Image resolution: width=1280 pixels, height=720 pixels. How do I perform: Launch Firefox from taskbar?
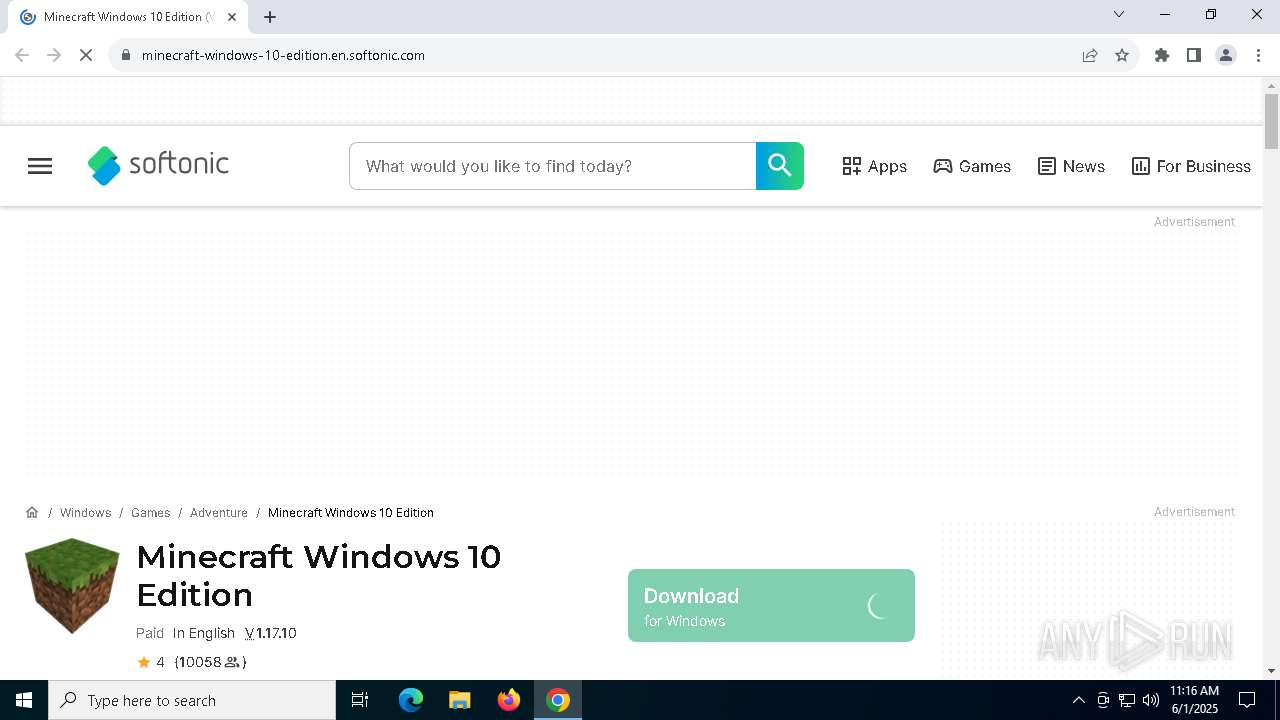[509, 700]
